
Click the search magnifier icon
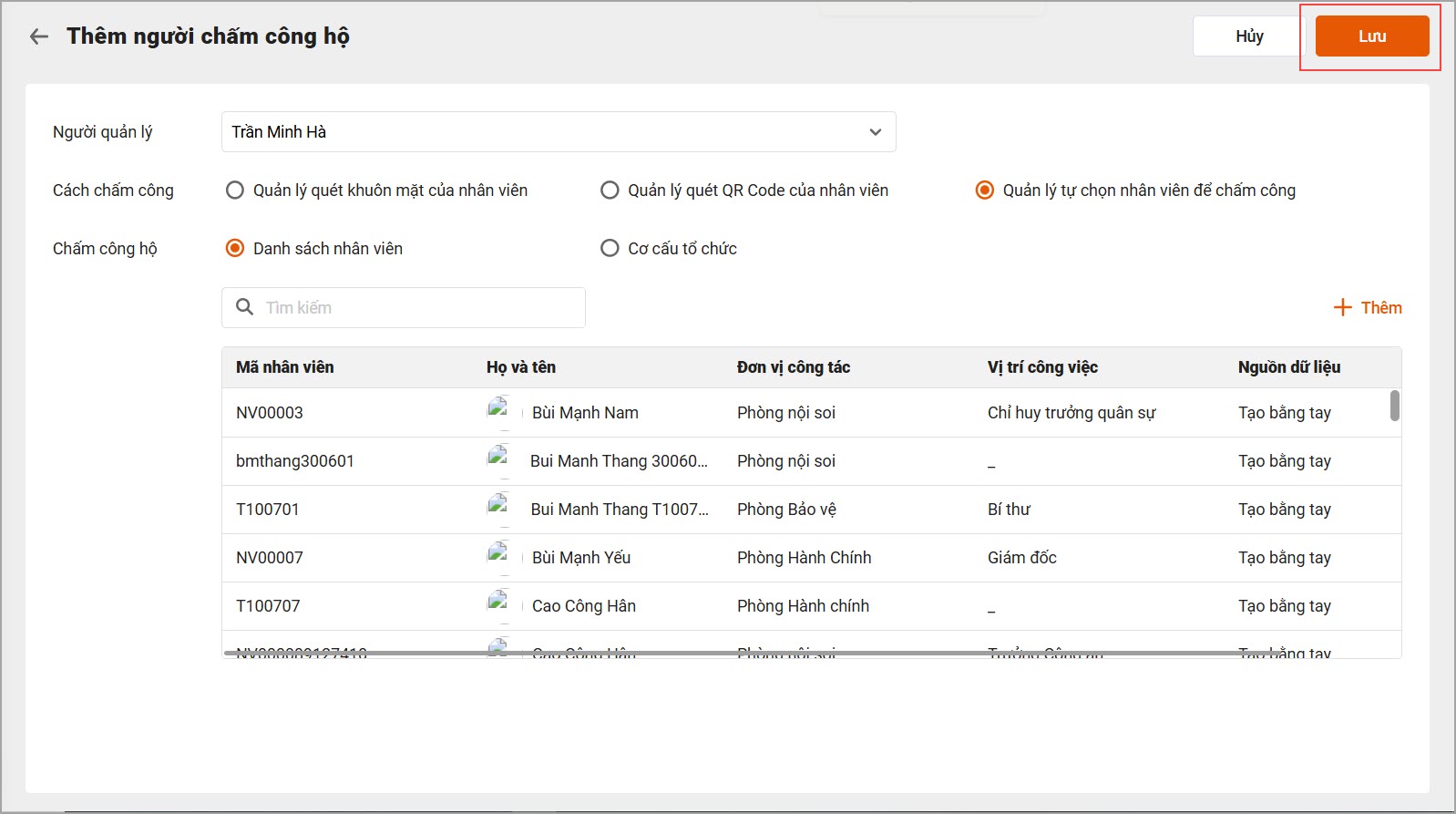click(x=244, y=307)
